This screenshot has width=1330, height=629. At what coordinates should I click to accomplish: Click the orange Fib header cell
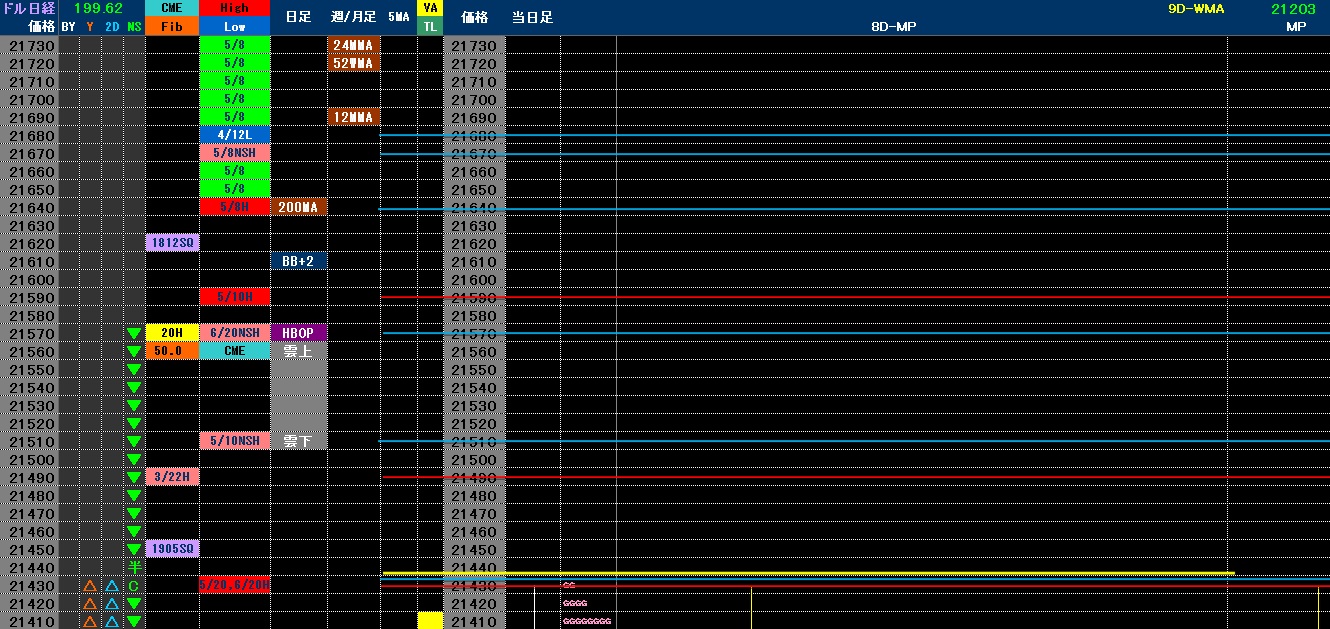tap(172, 26)
